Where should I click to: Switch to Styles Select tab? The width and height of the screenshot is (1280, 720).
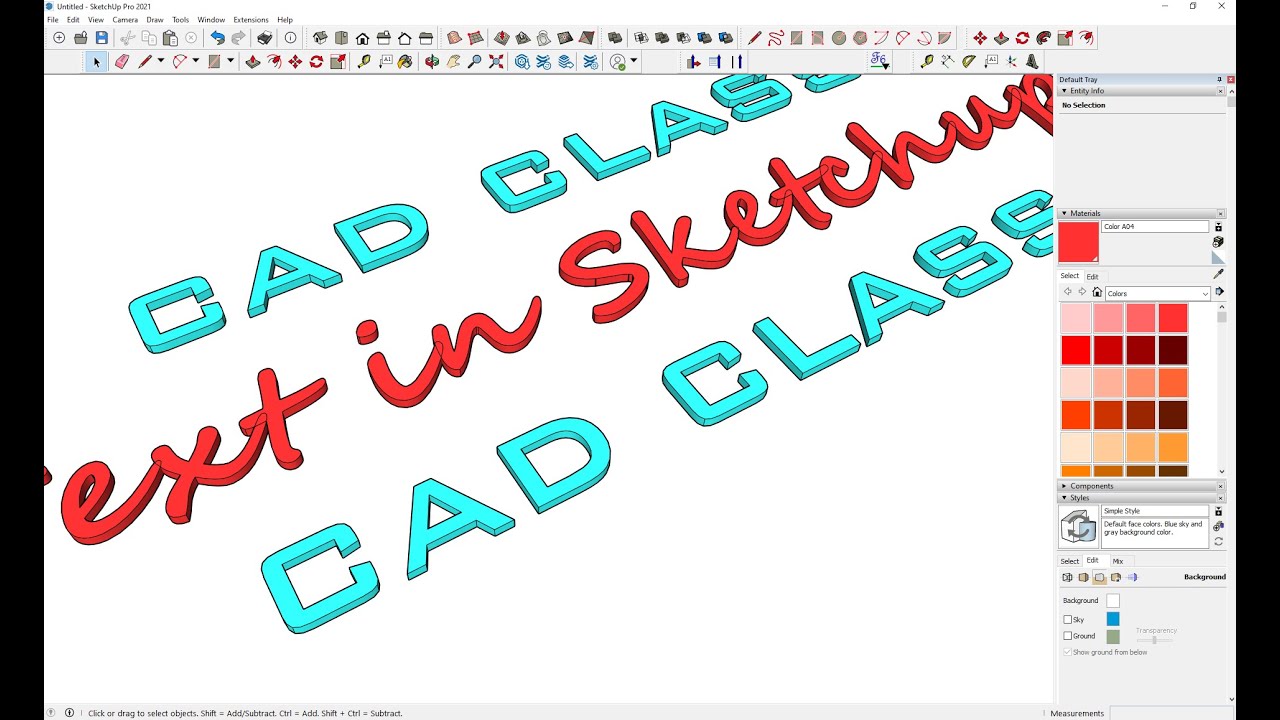pos(1070,561)
